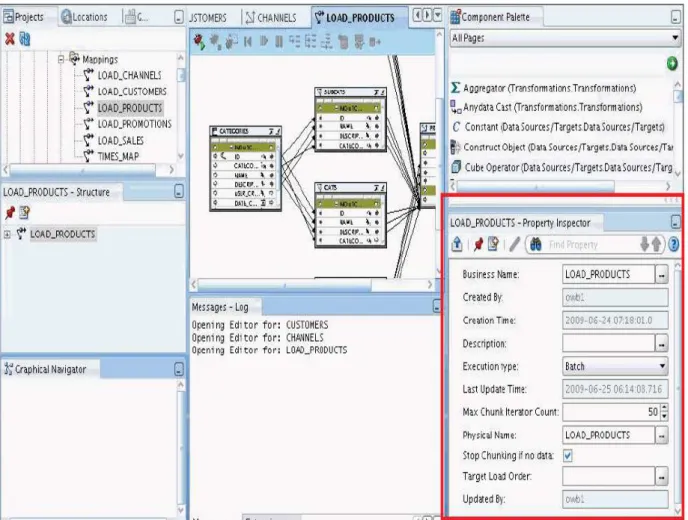Image resolution: width=688 pixels, height=520 pixels.
Task: Click the horizontal scrollbar of the mapping canvas
Action: coord(284,285)
